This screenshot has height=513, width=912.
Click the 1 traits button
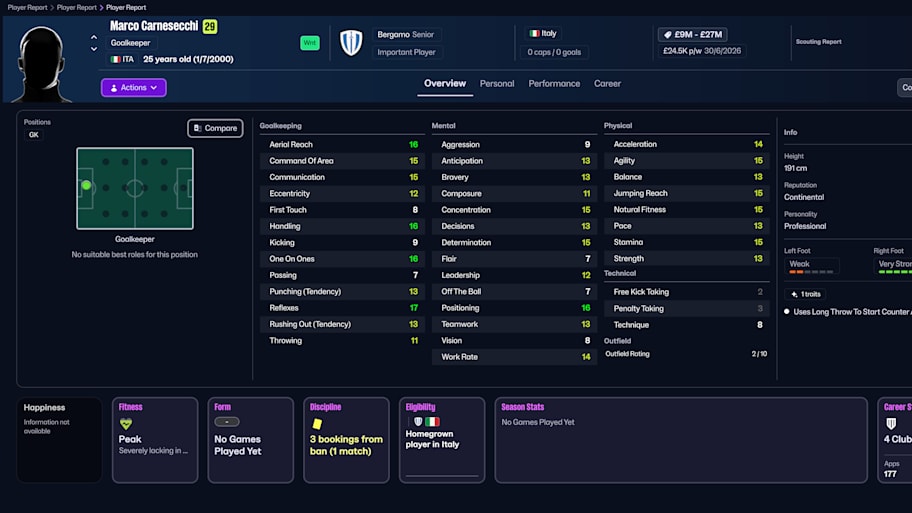pos(806,294)
